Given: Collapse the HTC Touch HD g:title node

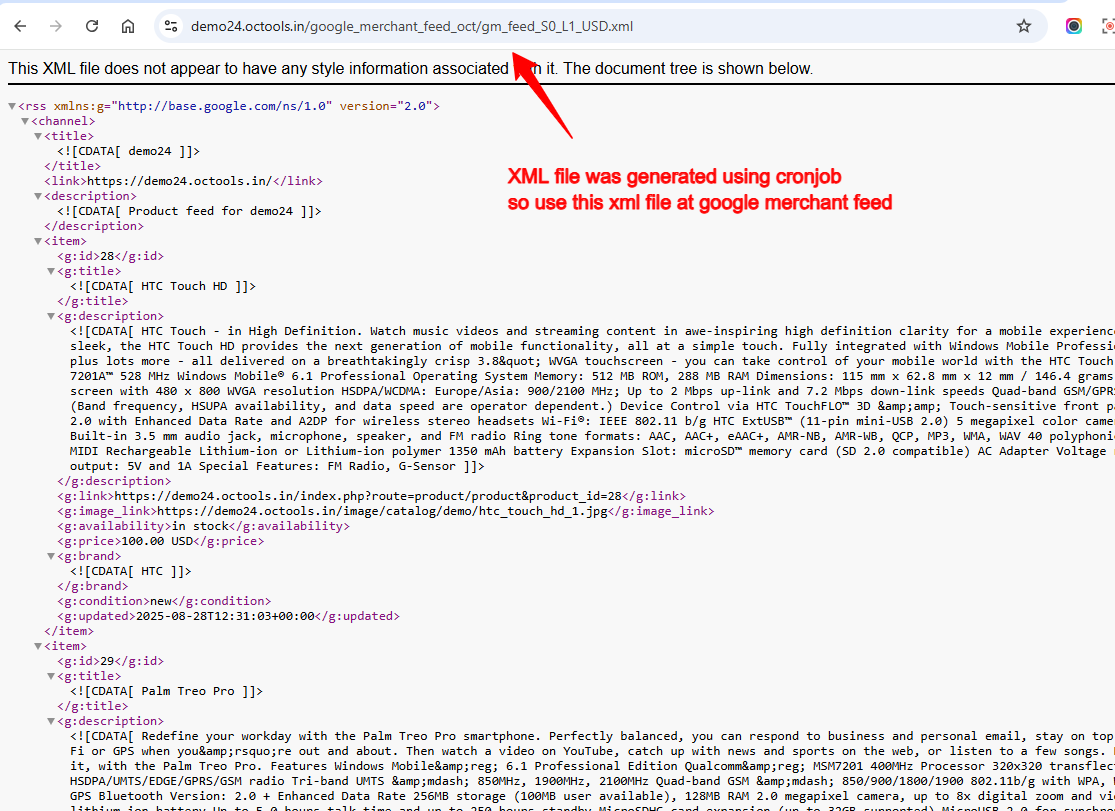Looking at the screenshot, I should pos(51,271).
